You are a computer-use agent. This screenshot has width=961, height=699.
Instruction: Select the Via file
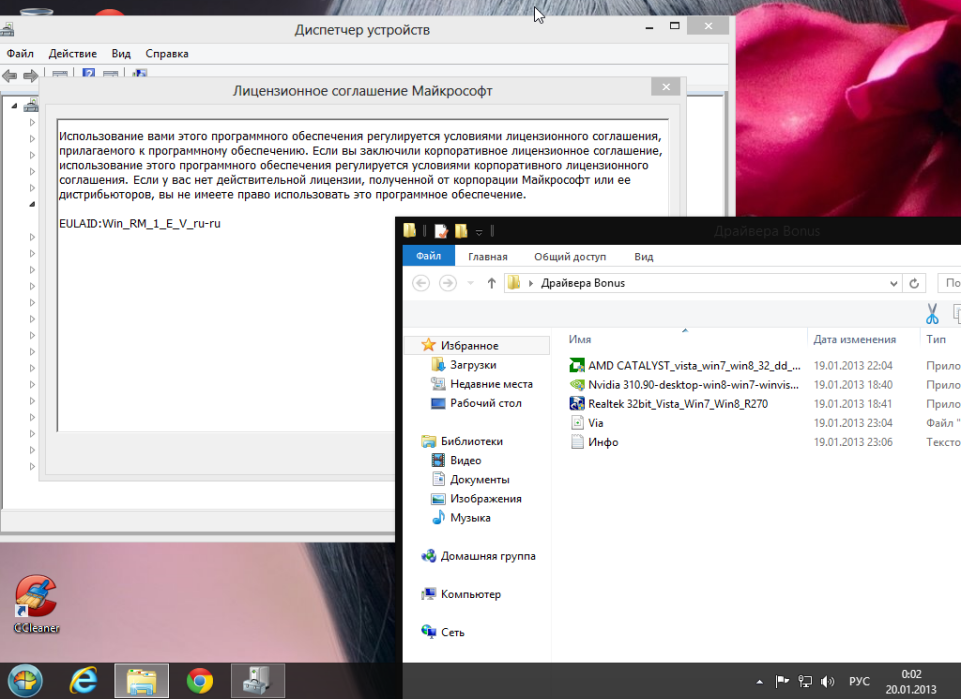(x=587, y=423)
